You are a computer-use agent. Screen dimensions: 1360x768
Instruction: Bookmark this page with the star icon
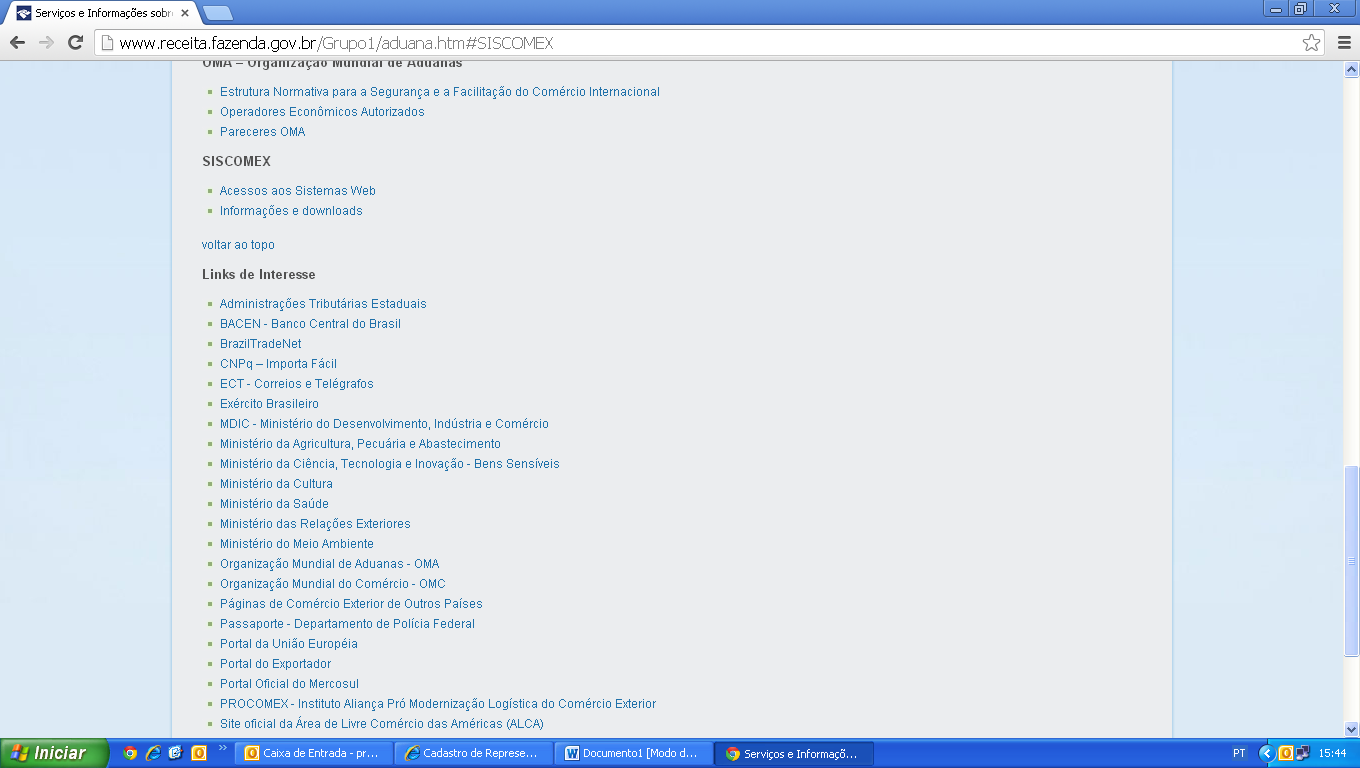pyautogui.click(x=1311, y=43)
